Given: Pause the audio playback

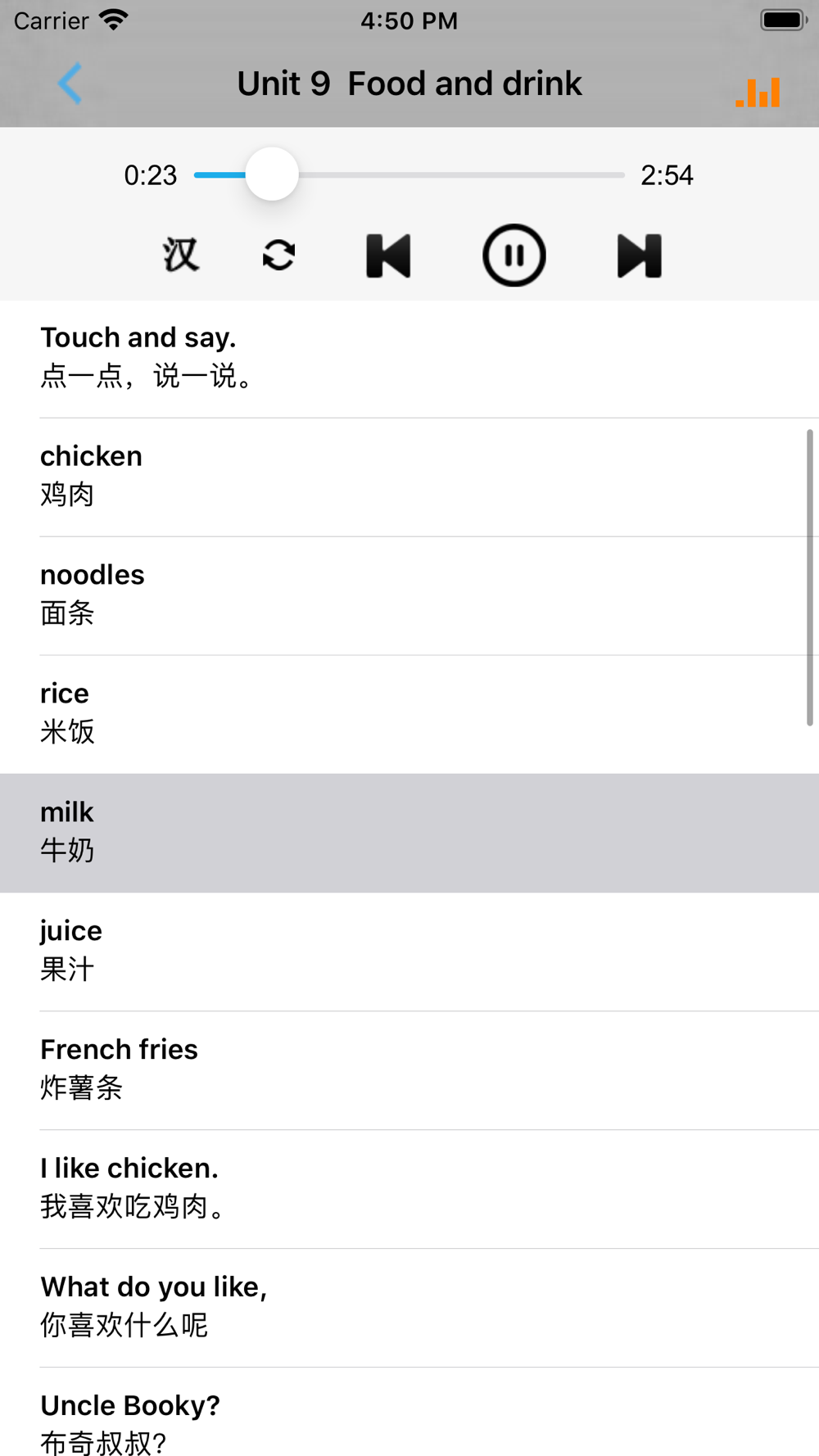Looking at the screenshot, I should 514,255.
